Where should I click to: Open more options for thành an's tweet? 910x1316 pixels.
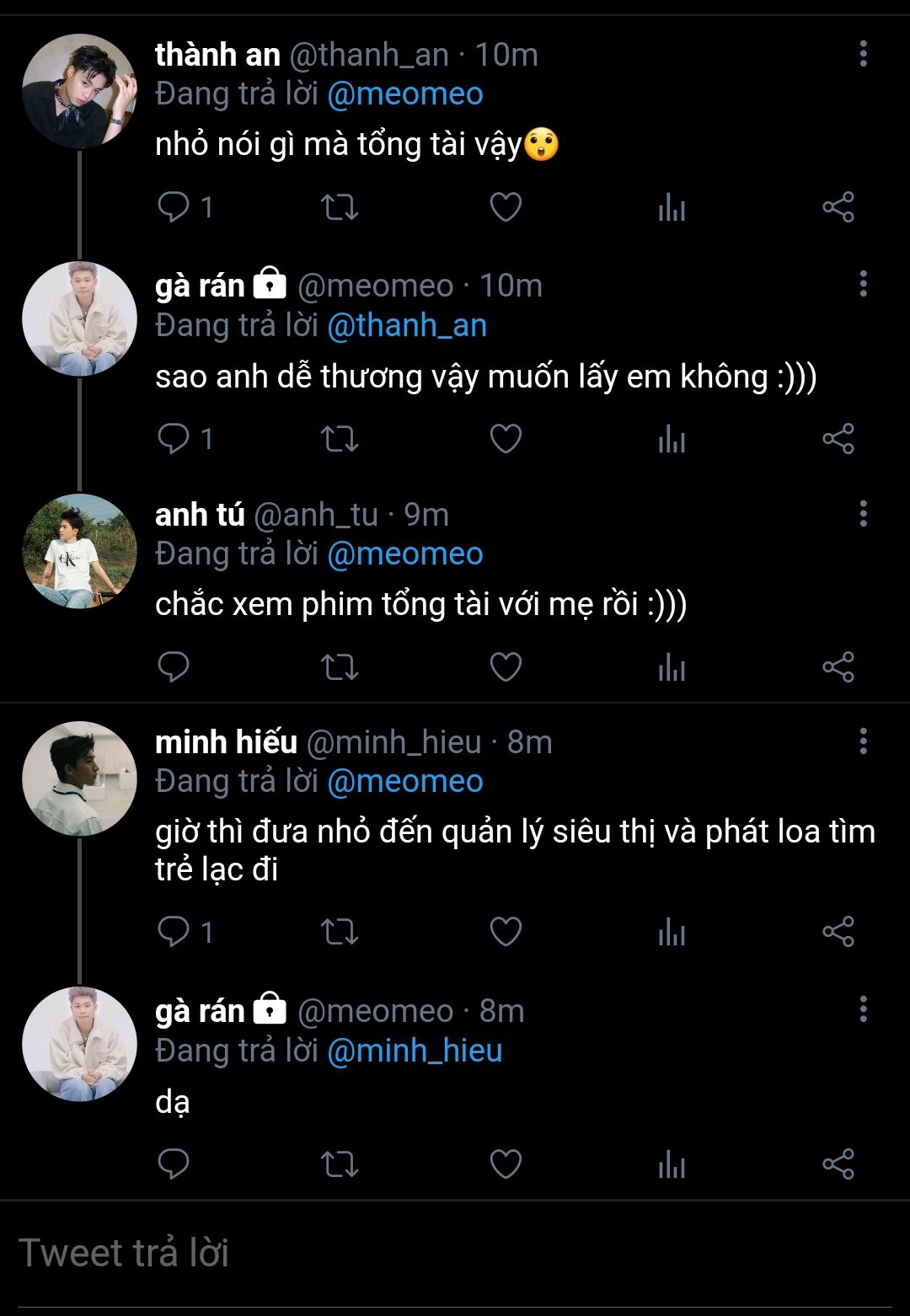[863, 54]
